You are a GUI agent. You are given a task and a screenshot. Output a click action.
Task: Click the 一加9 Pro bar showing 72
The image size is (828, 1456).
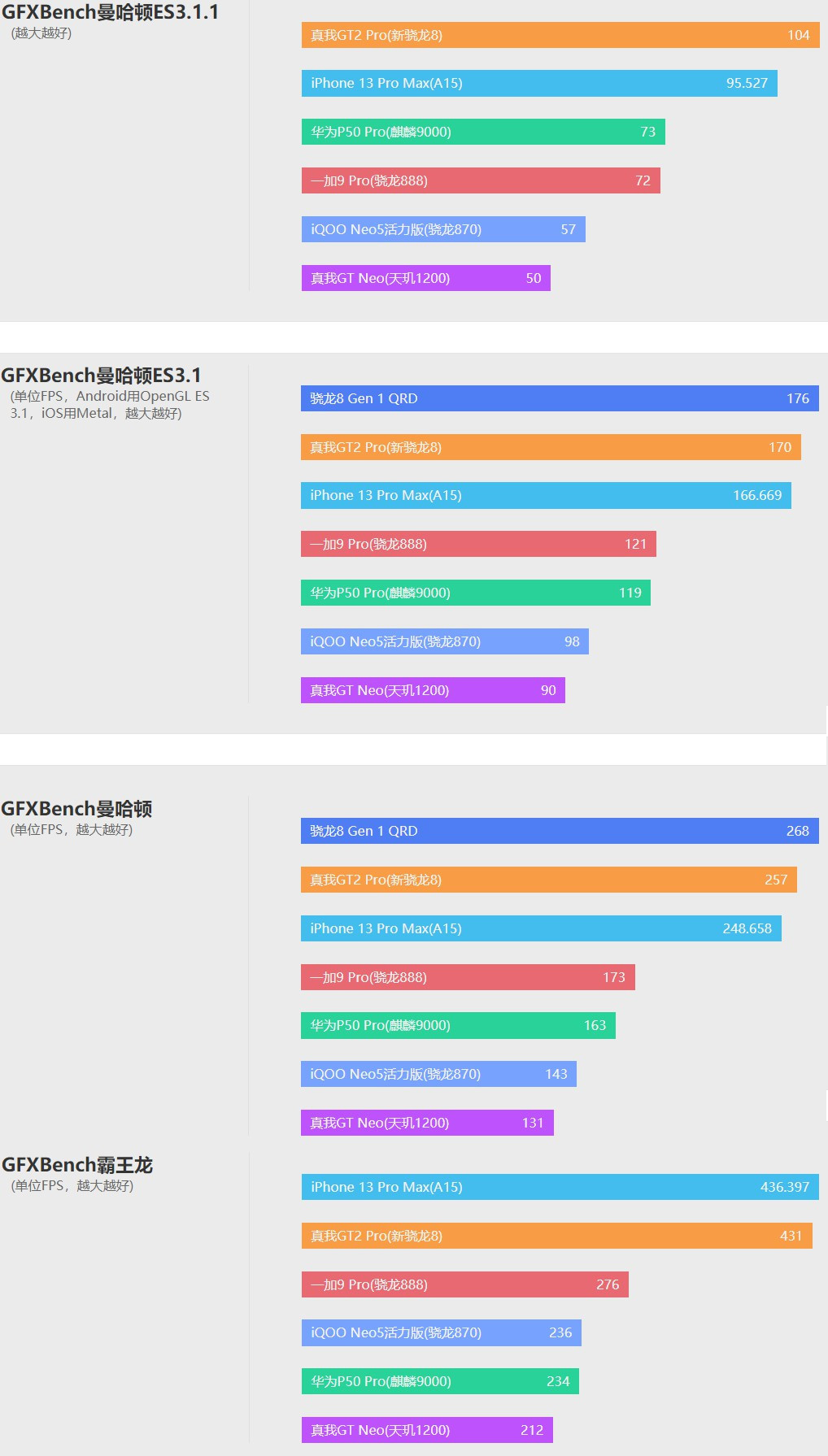(481, 180)
